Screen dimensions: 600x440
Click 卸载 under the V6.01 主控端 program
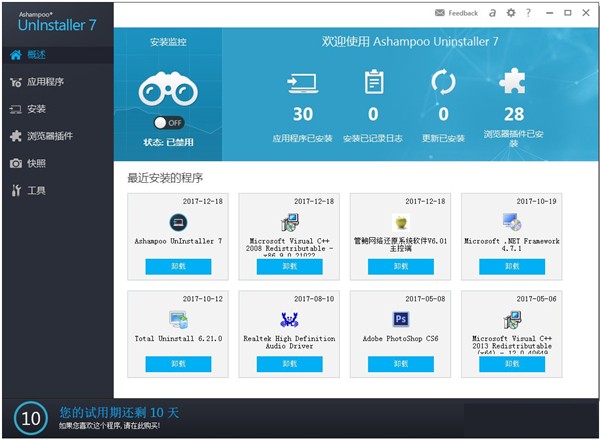401,266
